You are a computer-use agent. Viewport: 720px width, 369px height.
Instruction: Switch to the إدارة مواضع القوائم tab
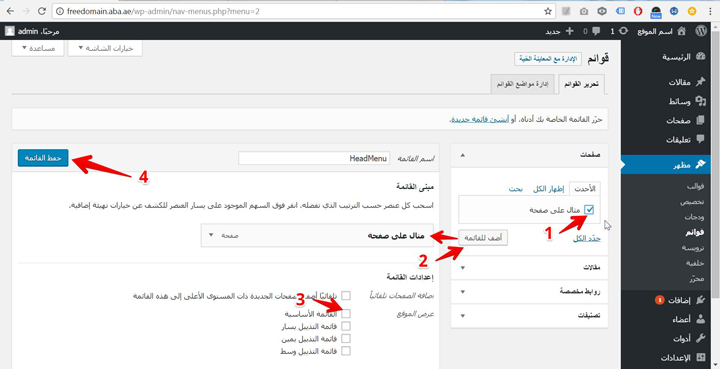pos(523,84)
